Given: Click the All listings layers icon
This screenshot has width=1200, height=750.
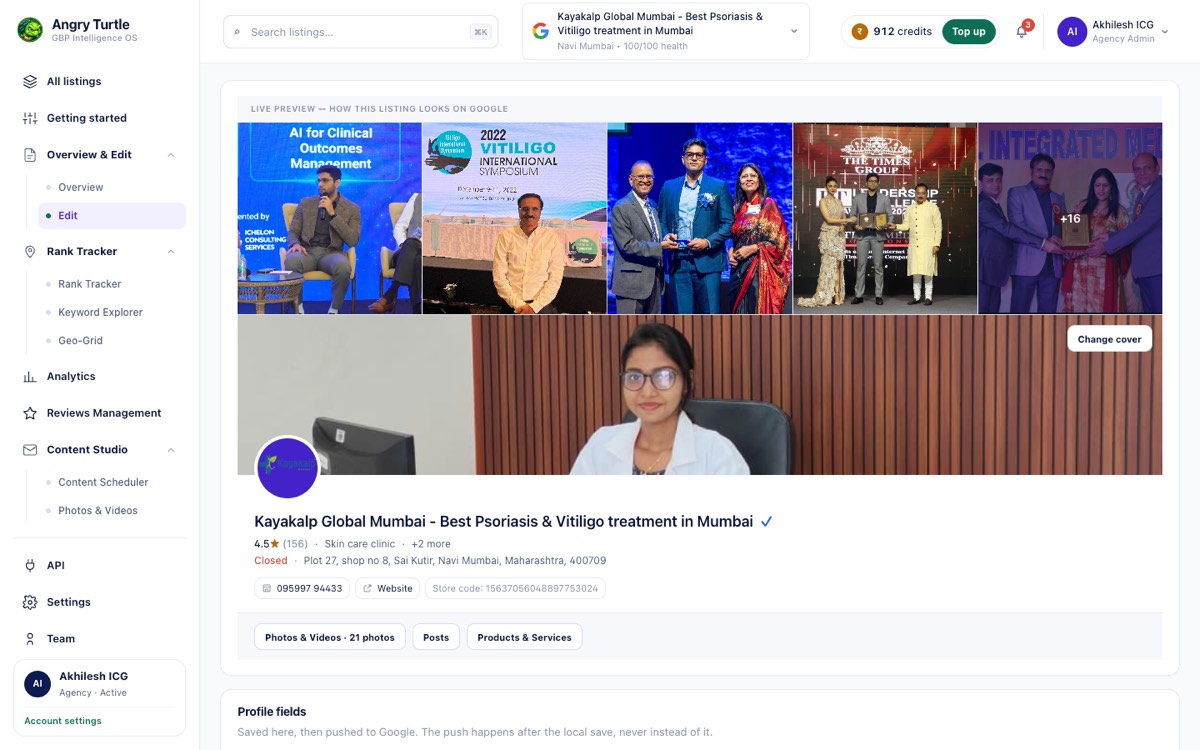Looking at the screenshot, I should coord(30,82).
